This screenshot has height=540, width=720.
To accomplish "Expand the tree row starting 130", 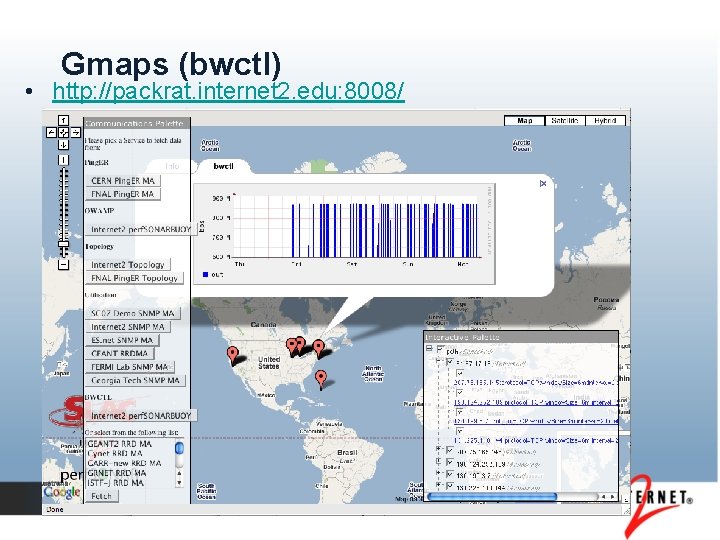I will point(439,473).
